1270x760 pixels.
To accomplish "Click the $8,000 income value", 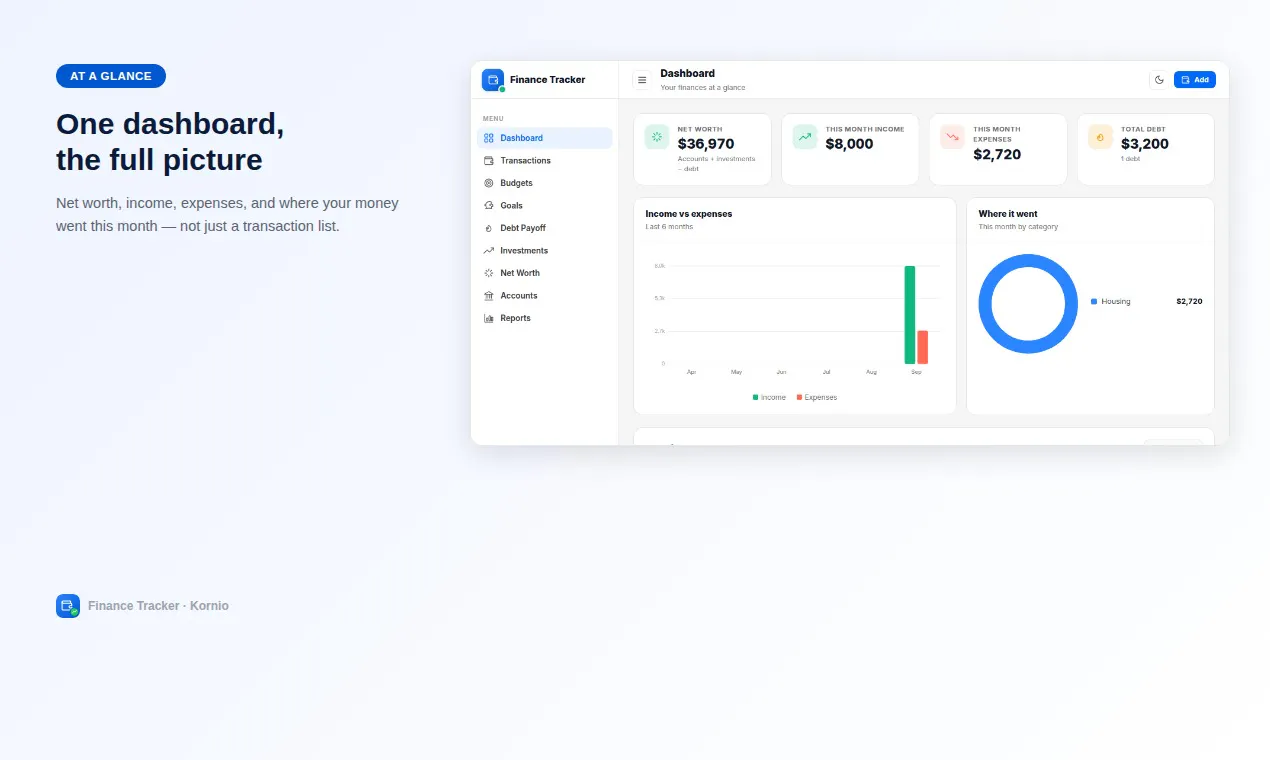I will (x=850, y=144).
